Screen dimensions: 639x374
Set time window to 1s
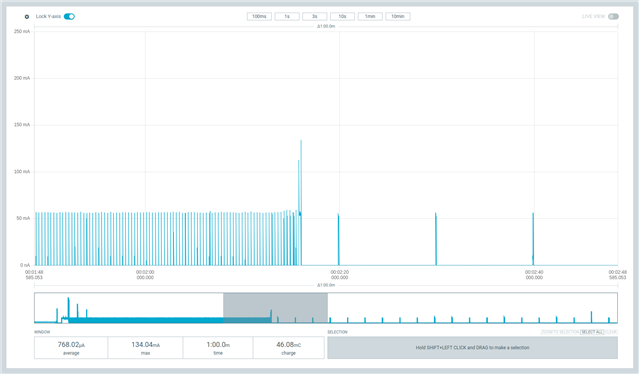287,16
